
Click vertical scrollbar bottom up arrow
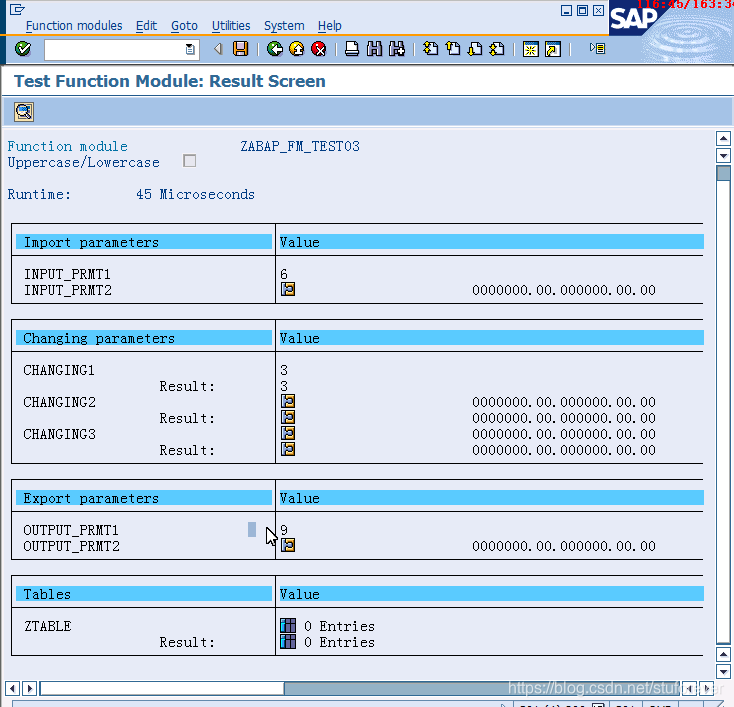[723, 654]
